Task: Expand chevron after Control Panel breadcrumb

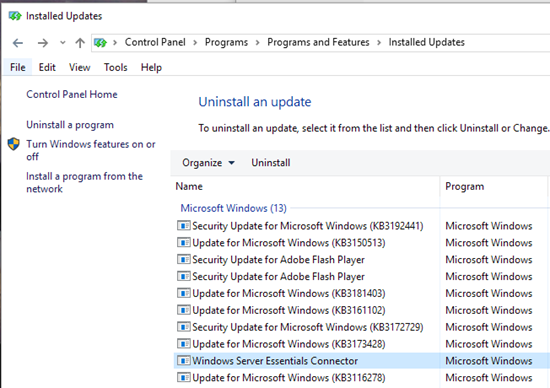Action: pos(195,43)
